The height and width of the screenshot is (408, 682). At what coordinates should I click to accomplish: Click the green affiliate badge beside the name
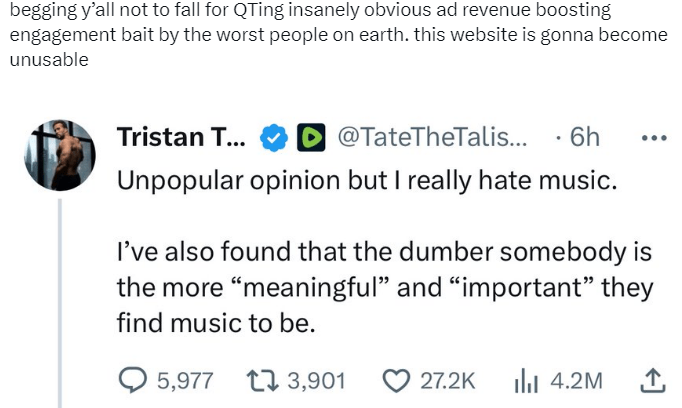pyautogui.click(x=312, y=137)
